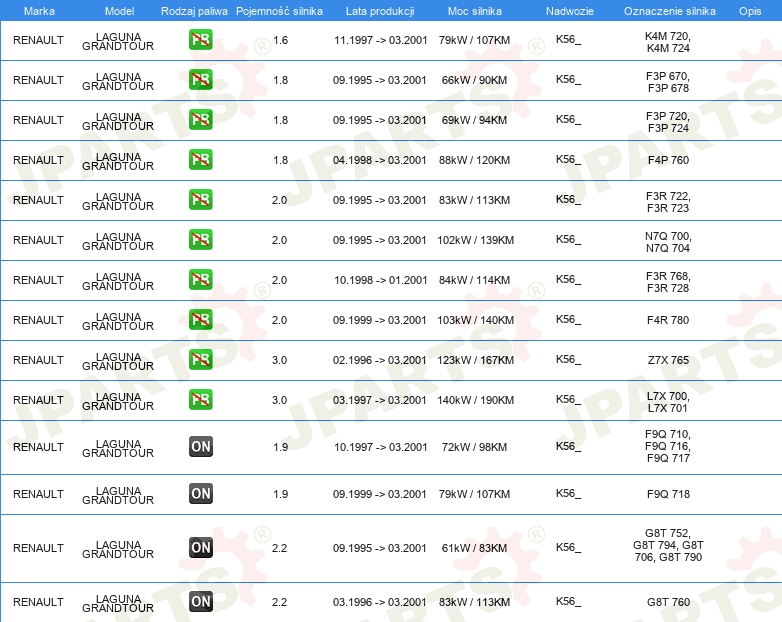Click the Moc silnika column header
The image size is (782, 622).
click(x=475, y=11)
